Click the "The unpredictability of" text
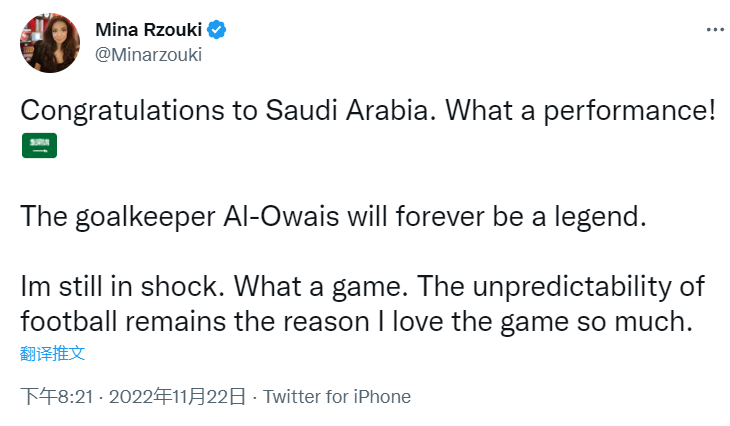 click(563, 288)
